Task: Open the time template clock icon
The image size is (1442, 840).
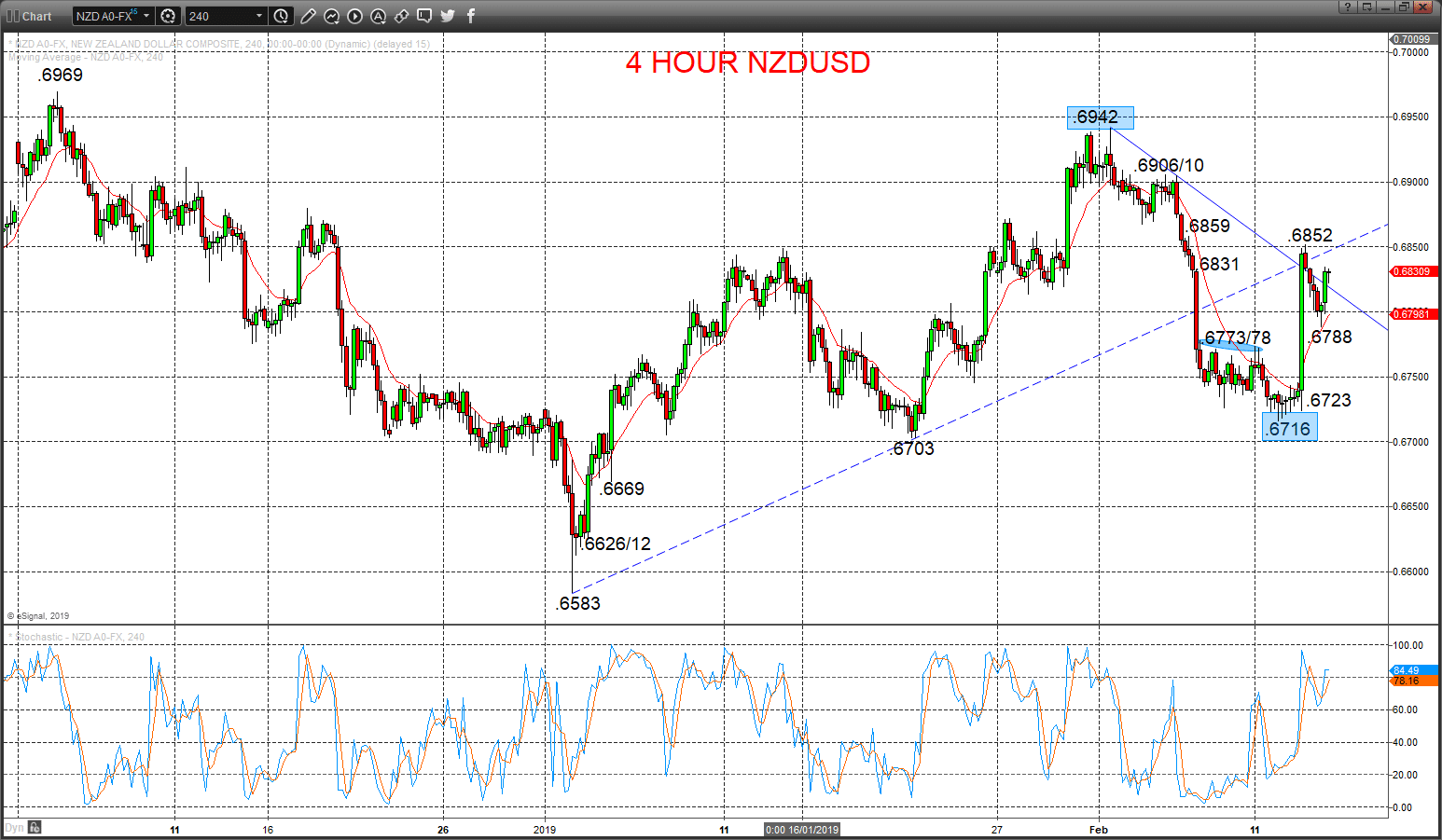Action: [x=281, y=16]
